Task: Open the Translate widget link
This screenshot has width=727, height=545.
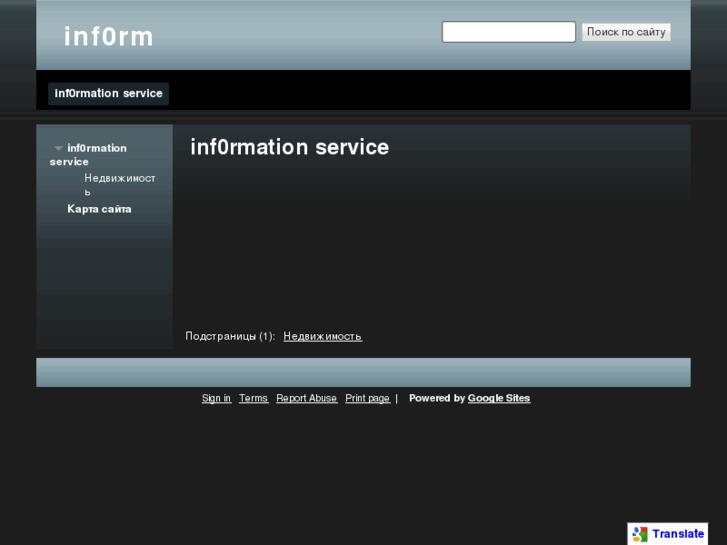Action: coord(678,534)
